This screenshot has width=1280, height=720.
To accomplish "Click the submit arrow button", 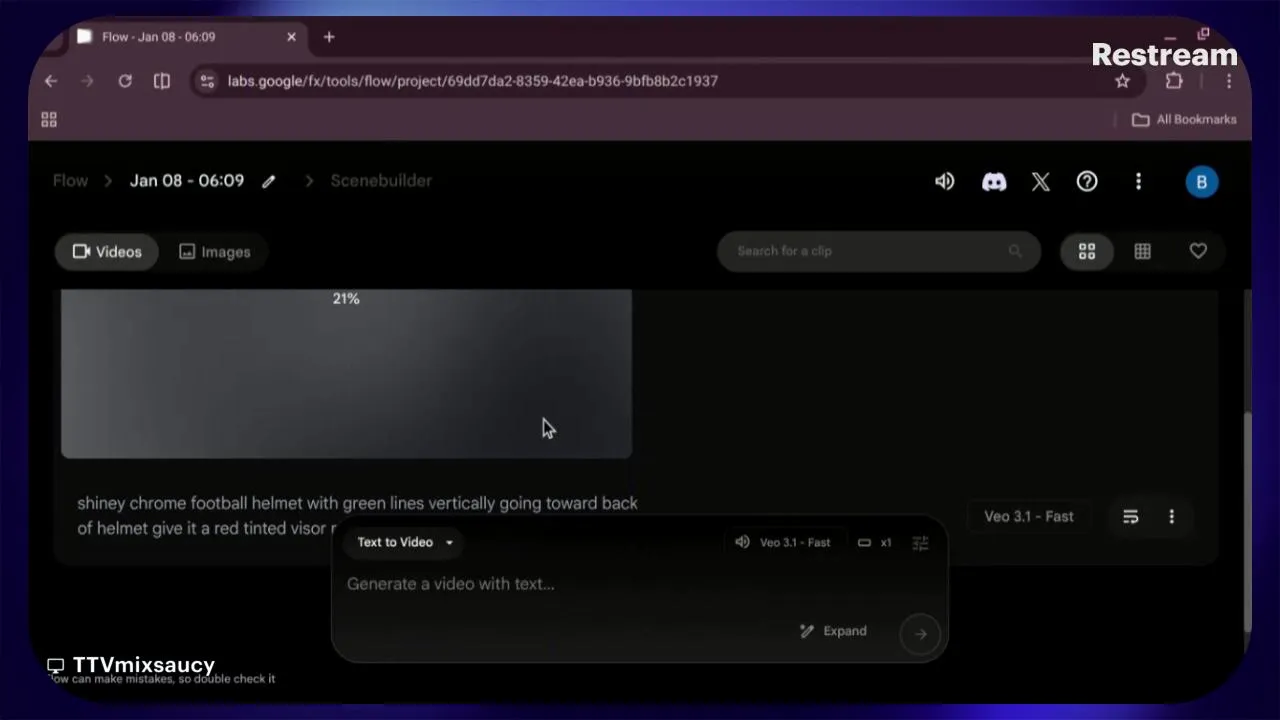I will [x=920, y=633].
